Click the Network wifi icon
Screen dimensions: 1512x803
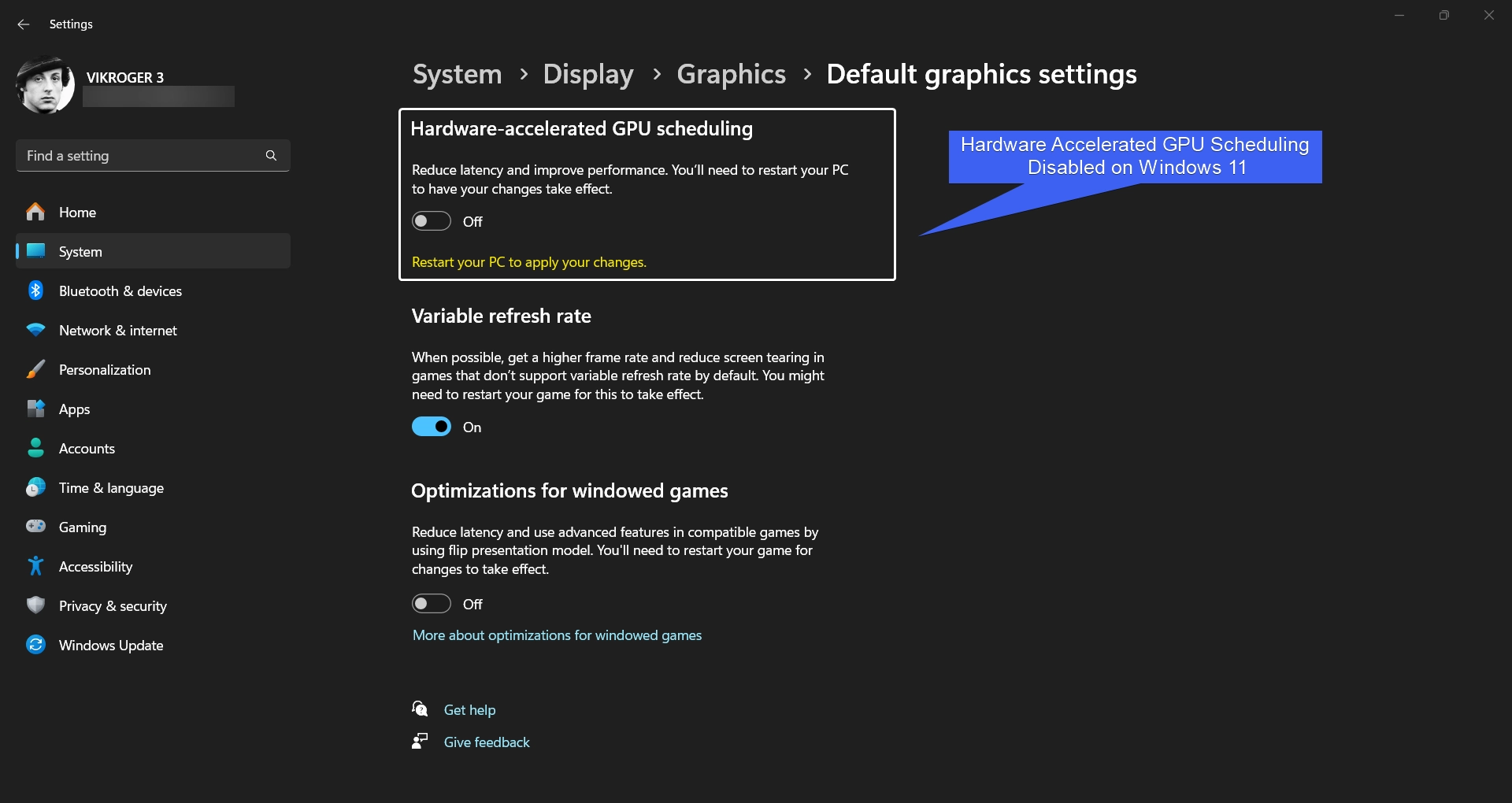click(35, 330)
